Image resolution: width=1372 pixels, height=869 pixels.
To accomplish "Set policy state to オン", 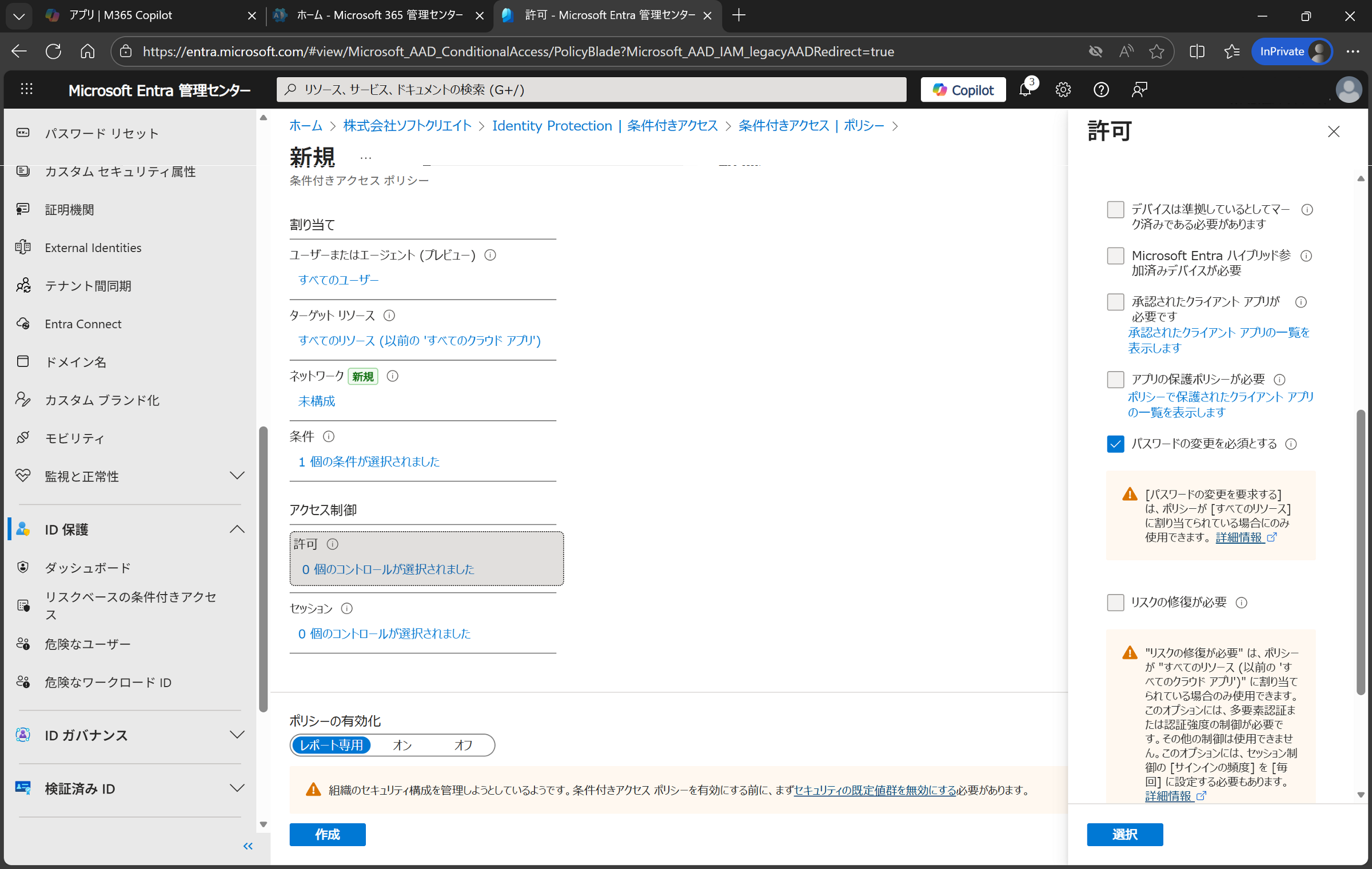I will tap(402, 745).
